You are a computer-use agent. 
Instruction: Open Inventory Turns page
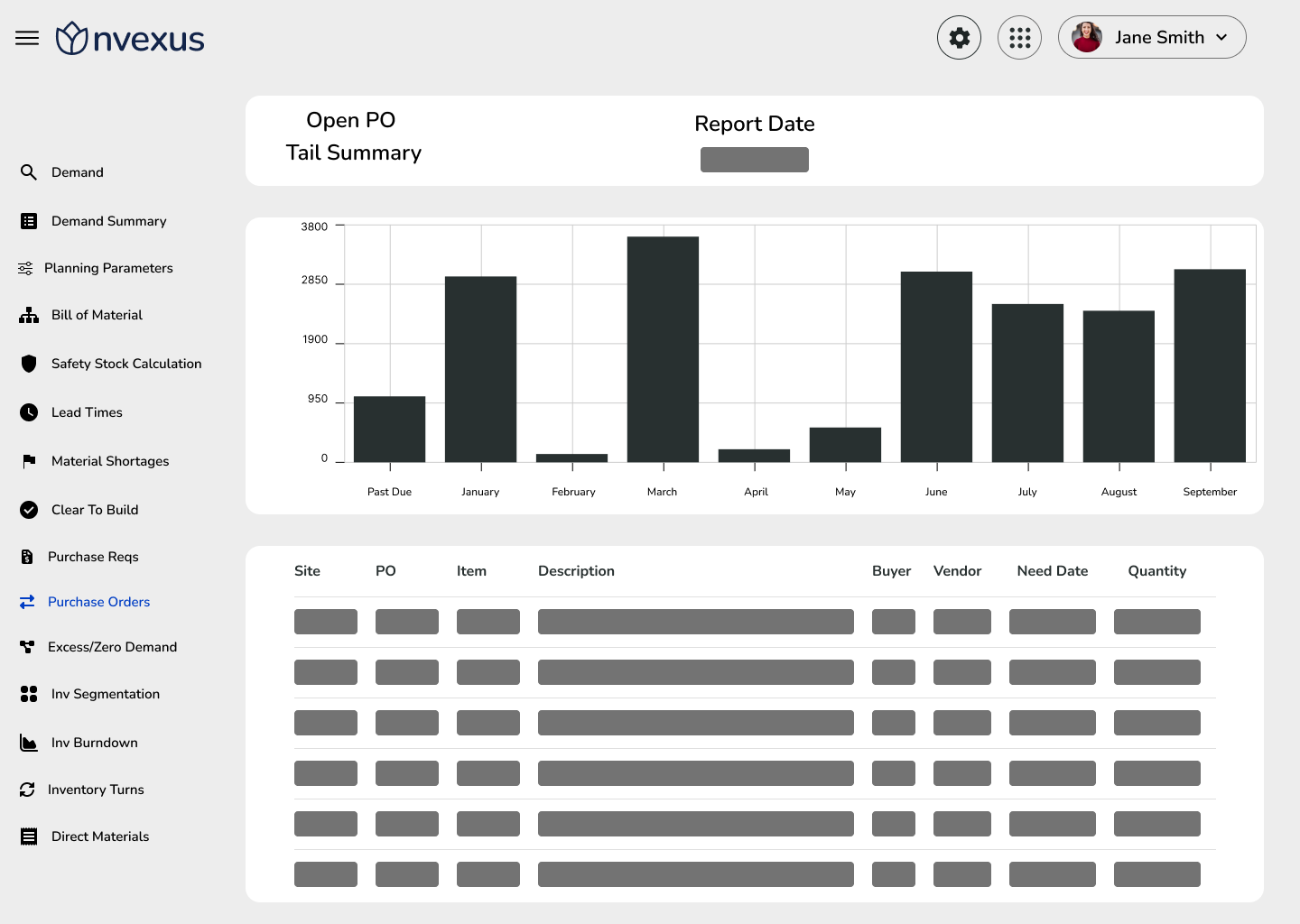pyautogui.click(x=96, y=790)
